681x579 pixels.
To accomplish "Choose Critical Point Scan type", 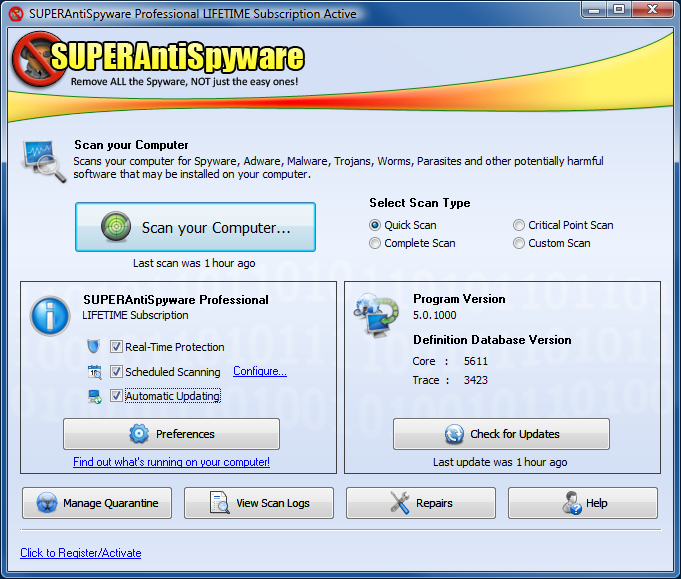I will pyautogui.click(x=563, y=225).
